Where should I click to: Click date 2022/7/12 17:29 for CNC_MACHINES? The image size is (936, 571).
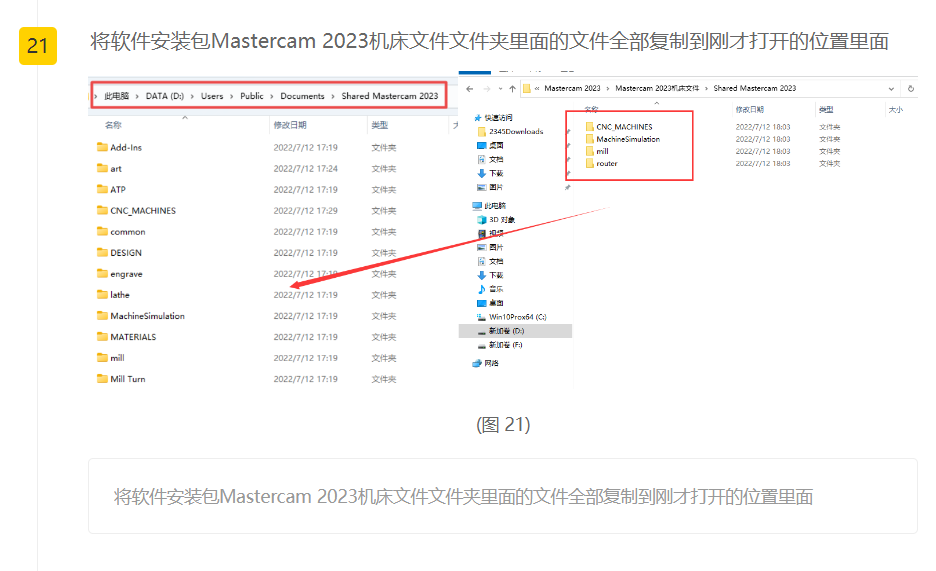(x=306, y=211)
